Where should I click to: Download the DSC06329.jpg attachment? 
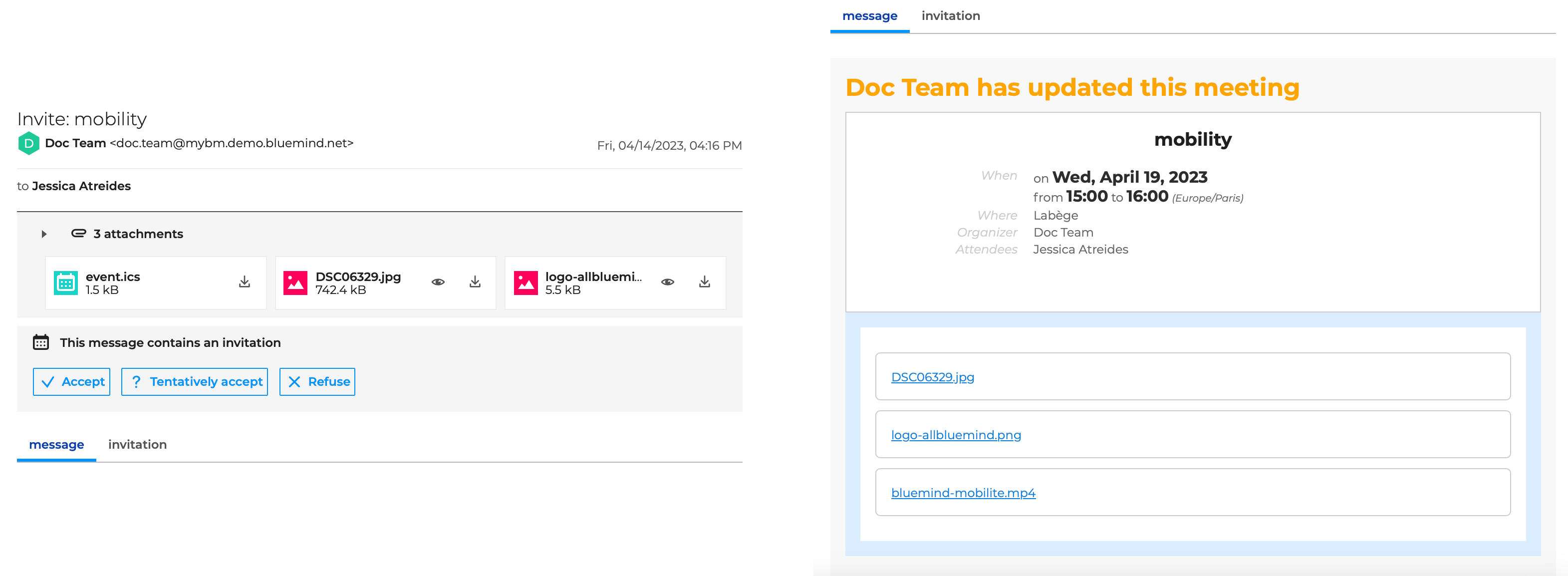pos(475,282)
